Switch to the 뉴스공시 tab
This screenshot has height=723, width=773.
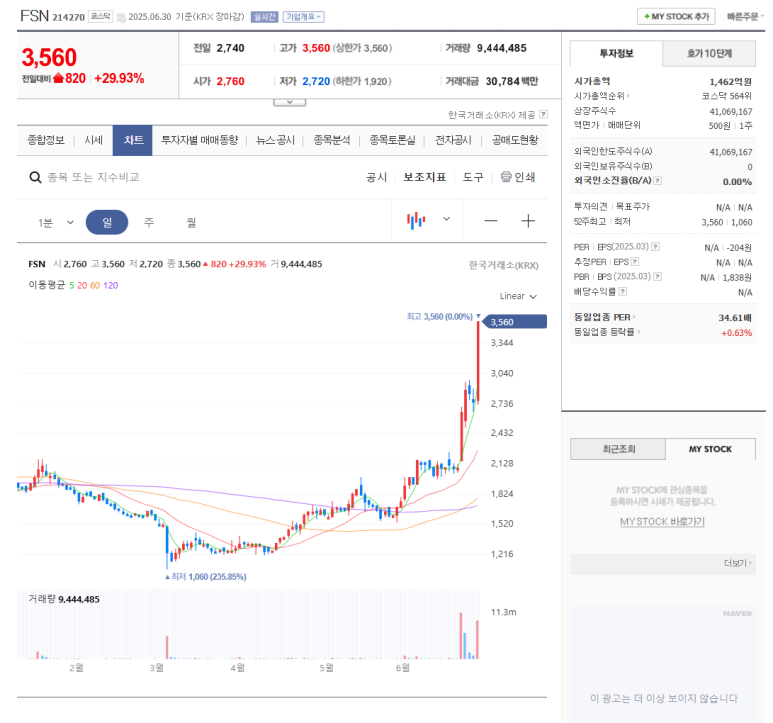coord(275,140)
